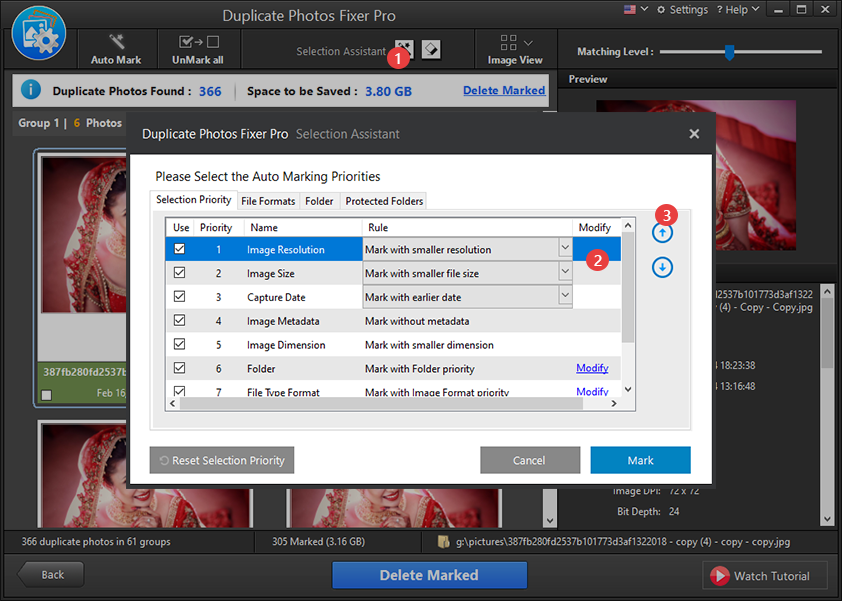842x601 pixels.
Task: Tick the checkbox on photo 387fb280fd2537b
Action: [x=47, y=395]
